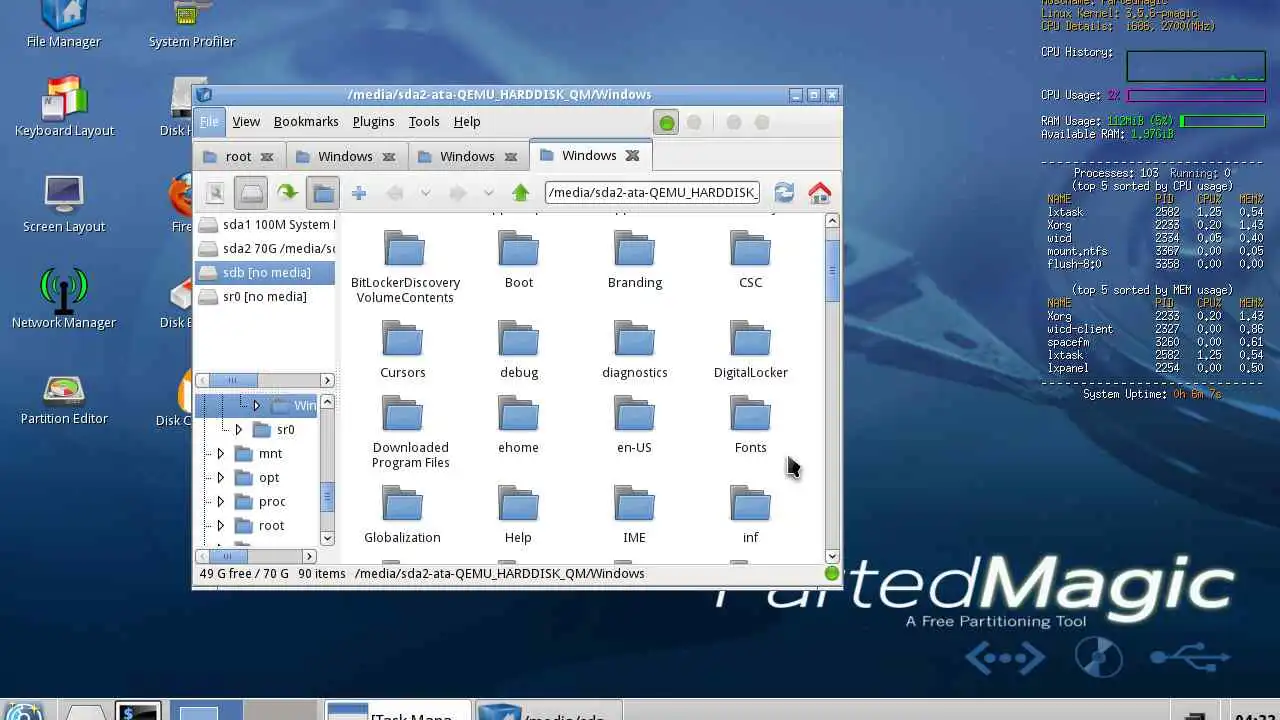
Task: Toggle the devices panel drive icon in toolbar
Action: [x=251, y=193]
